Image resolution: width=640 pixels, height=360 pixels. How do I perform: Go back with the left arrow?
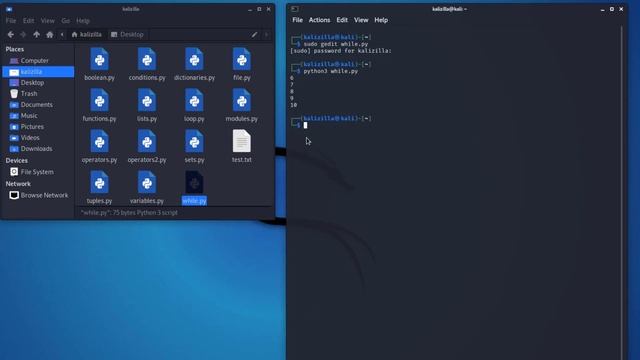coord(11,35)
